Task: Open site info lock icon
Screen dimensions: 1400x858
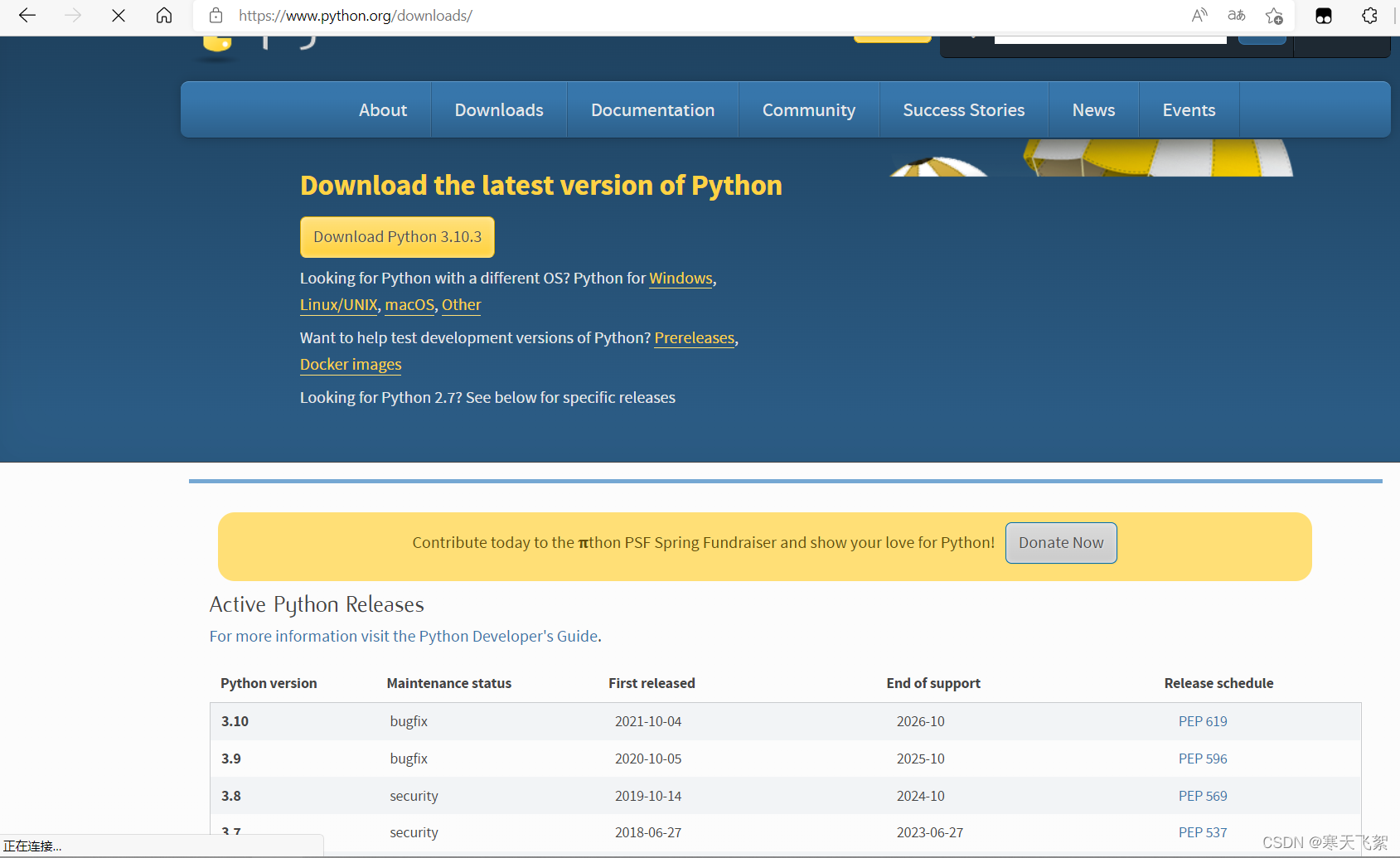Action: tap(216, 16)
